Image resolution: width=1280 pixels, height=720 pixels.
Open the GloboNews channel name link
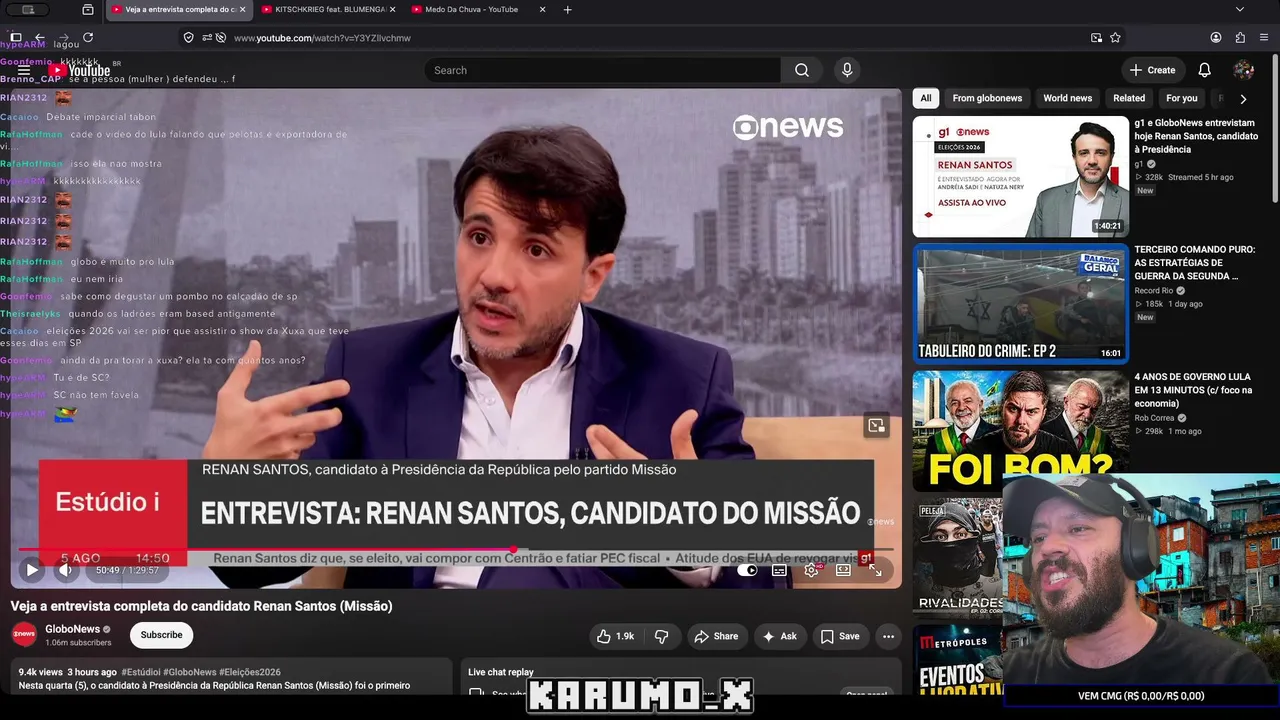pos(72,629)
